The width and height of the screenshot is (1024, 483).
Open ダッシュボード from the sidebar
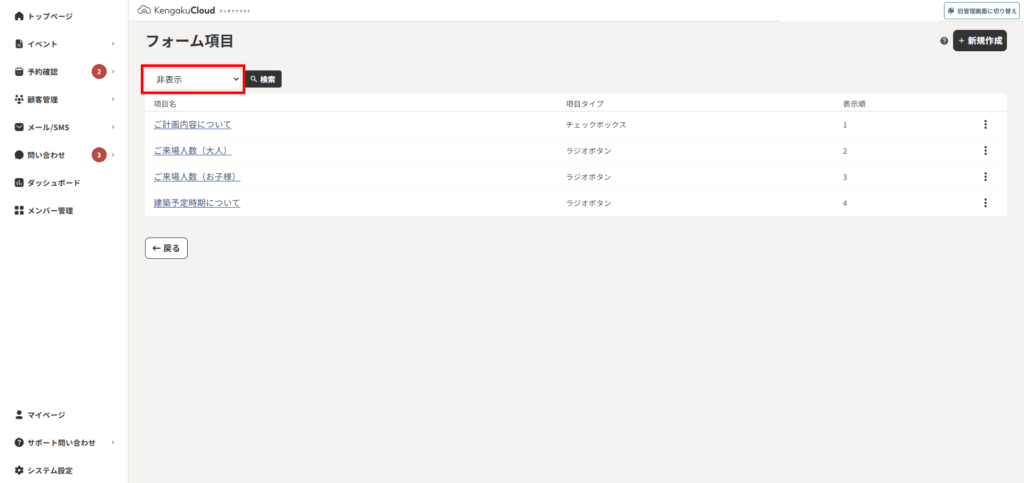[48, 183]
